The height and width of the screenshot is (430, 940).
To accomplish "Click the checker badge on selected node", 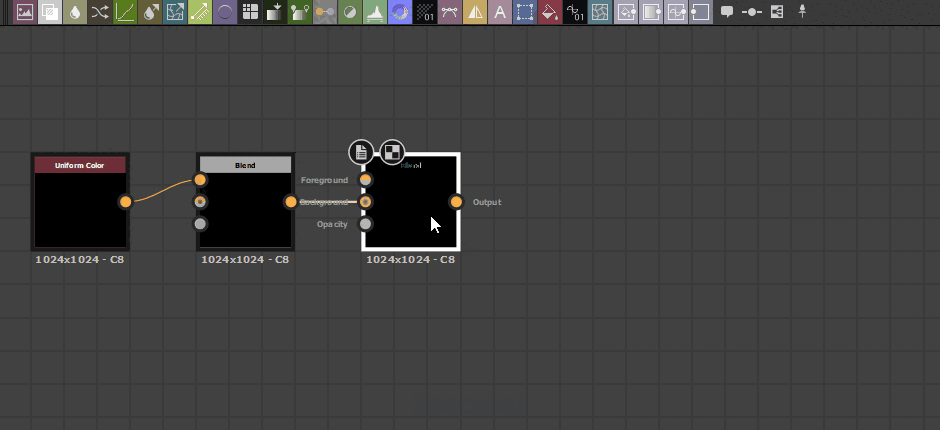I will point(392,152).
